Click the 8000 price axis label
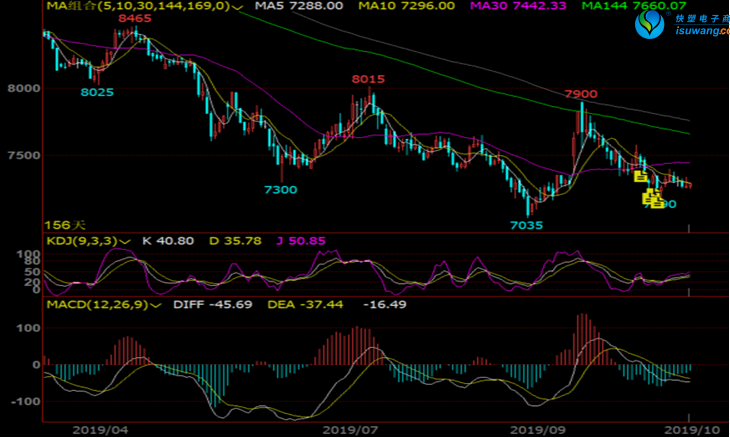 tap(24, 88)
